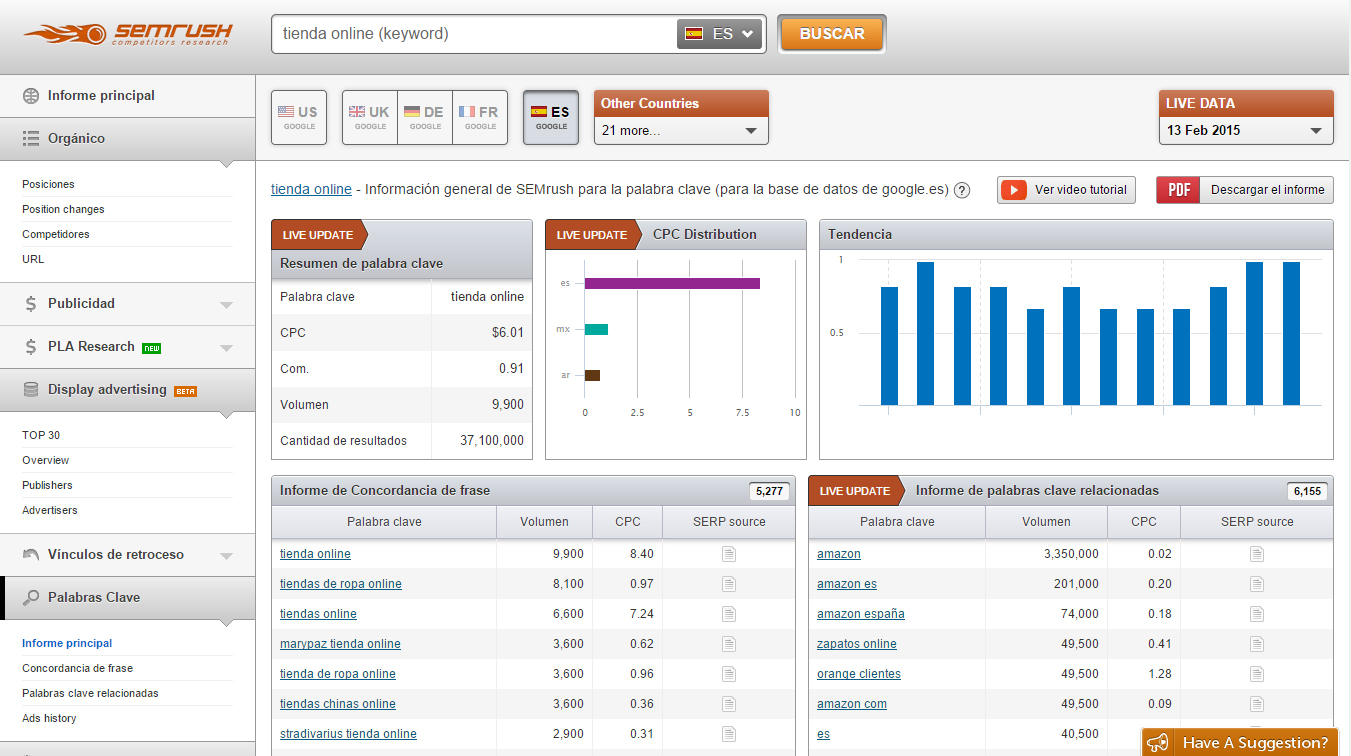The width and height of the screenshot is (1351, 756).
Task: Click the brown ar bar in CPC Distribution
Action: click(x=592, y=376)
